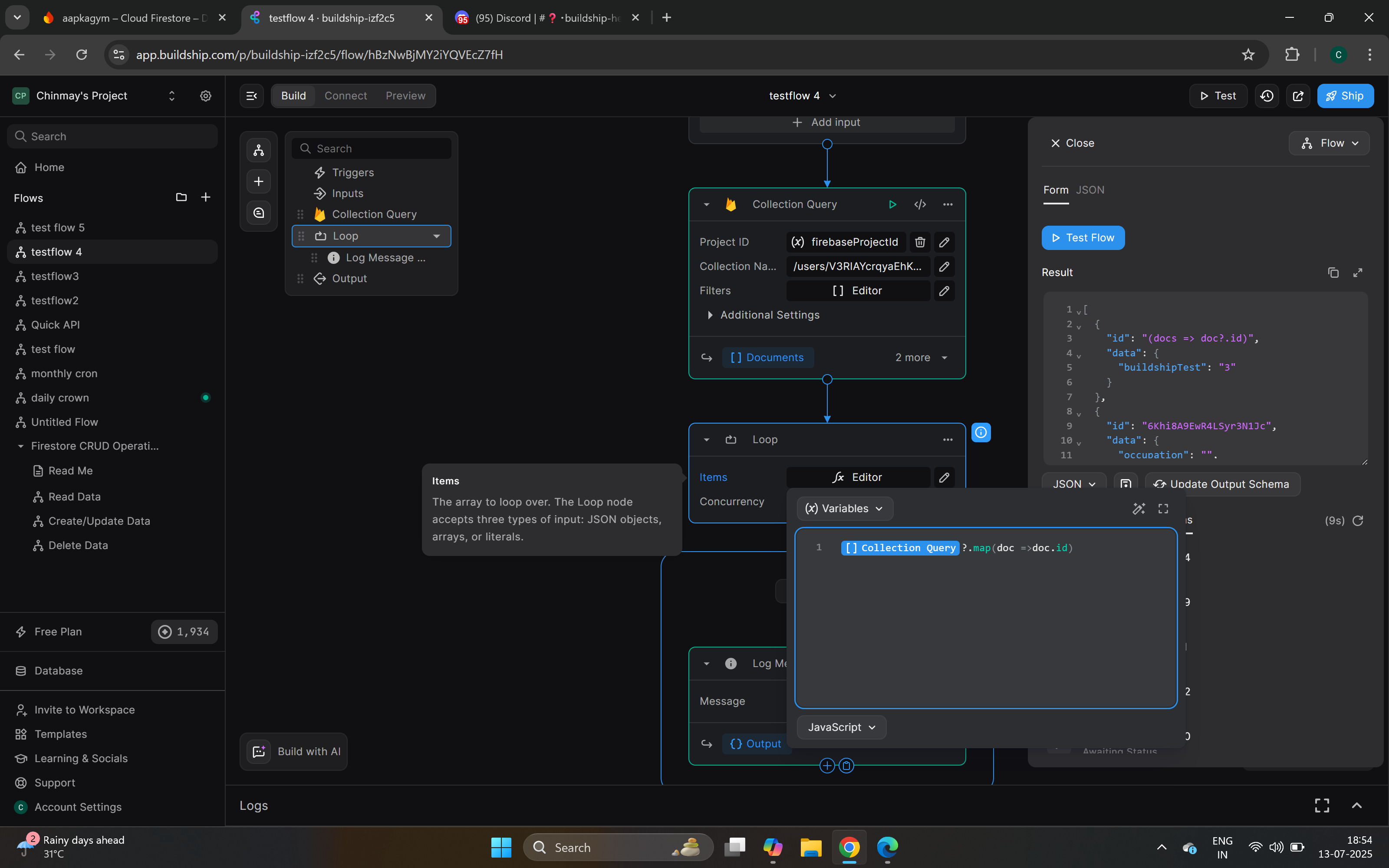
Task: Click the flow outline tree icon
Action: click(x=259, y=151)
